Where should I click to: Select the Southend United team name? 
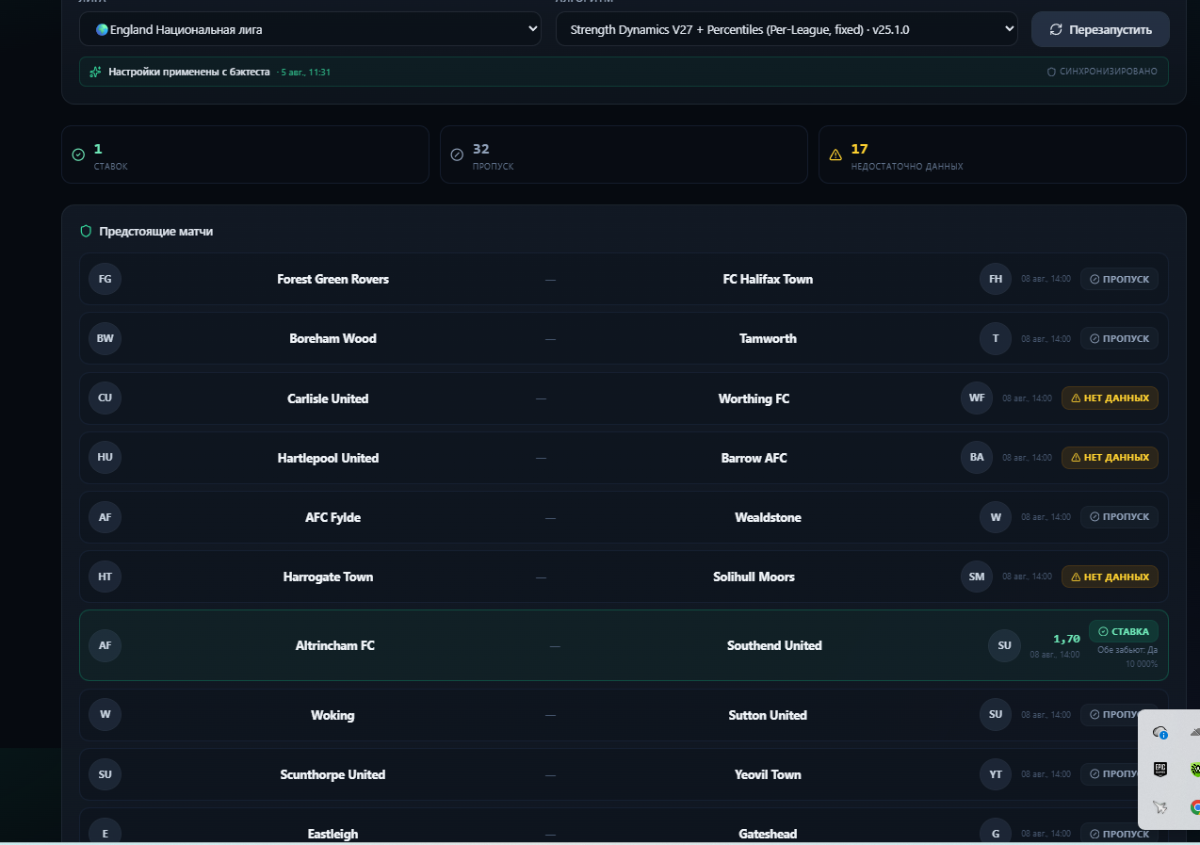pyautogui.click(x=774, y=646)
